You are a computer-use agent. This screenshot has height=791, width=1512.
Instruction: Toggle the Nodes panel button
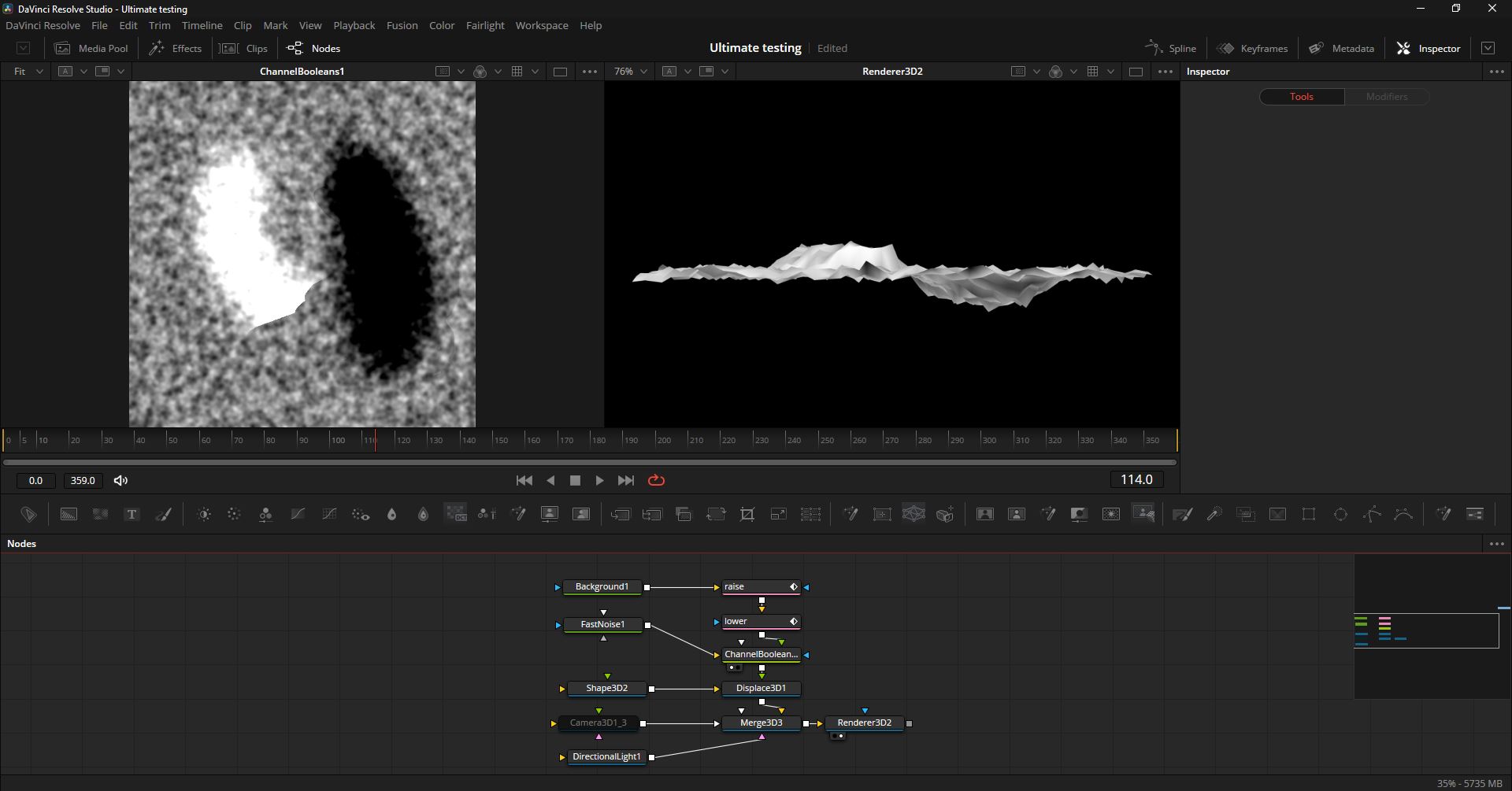(313, 48)
